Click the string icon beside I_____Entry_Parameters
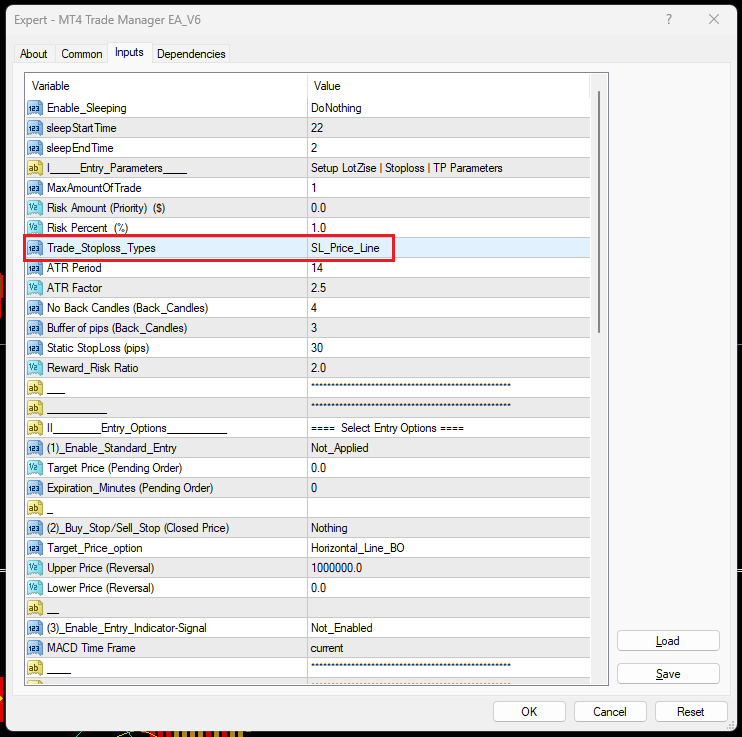Image resolution: width=742 pixels, height=737 pixels. tap(34, 168)
